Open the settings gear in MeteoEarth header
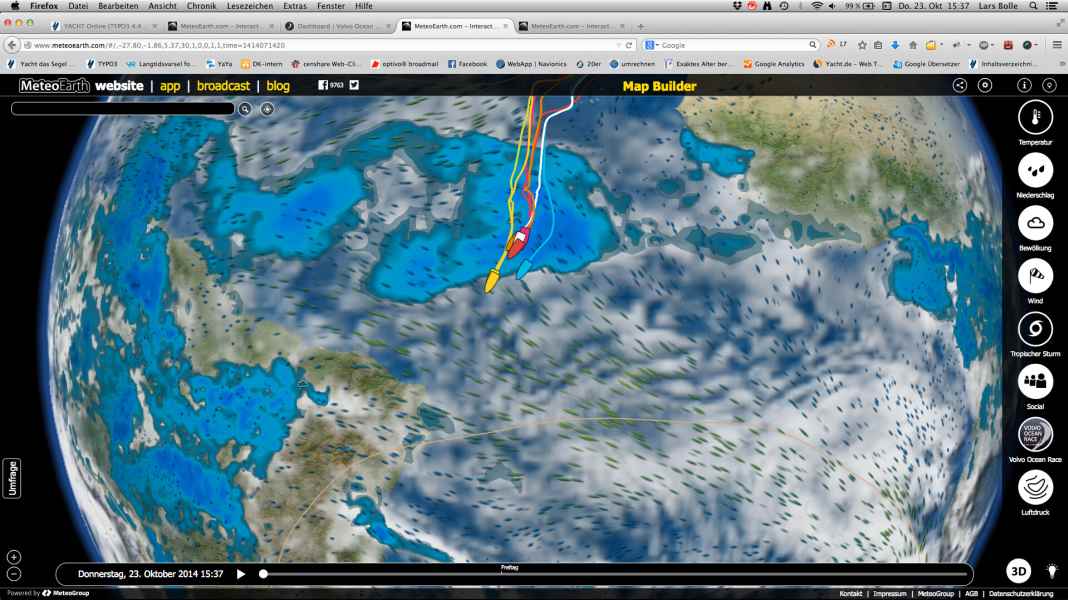Screen dimensions: 1068x600 click(x=985, y=85)
